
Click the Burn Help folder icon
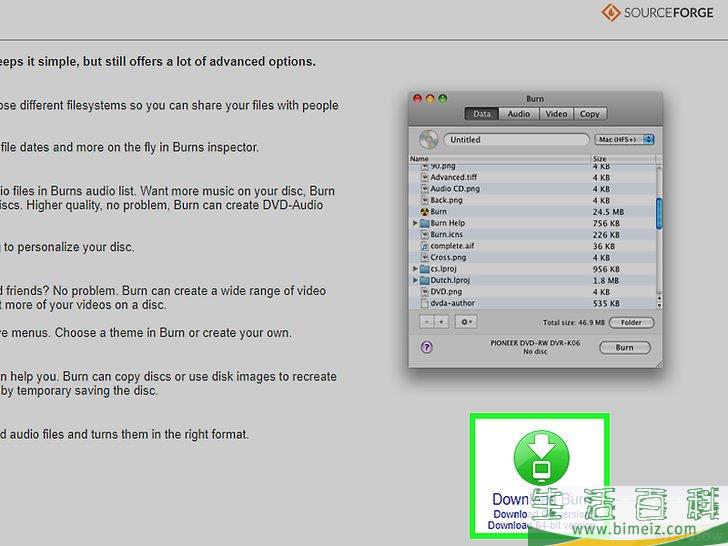click(424, 223)
